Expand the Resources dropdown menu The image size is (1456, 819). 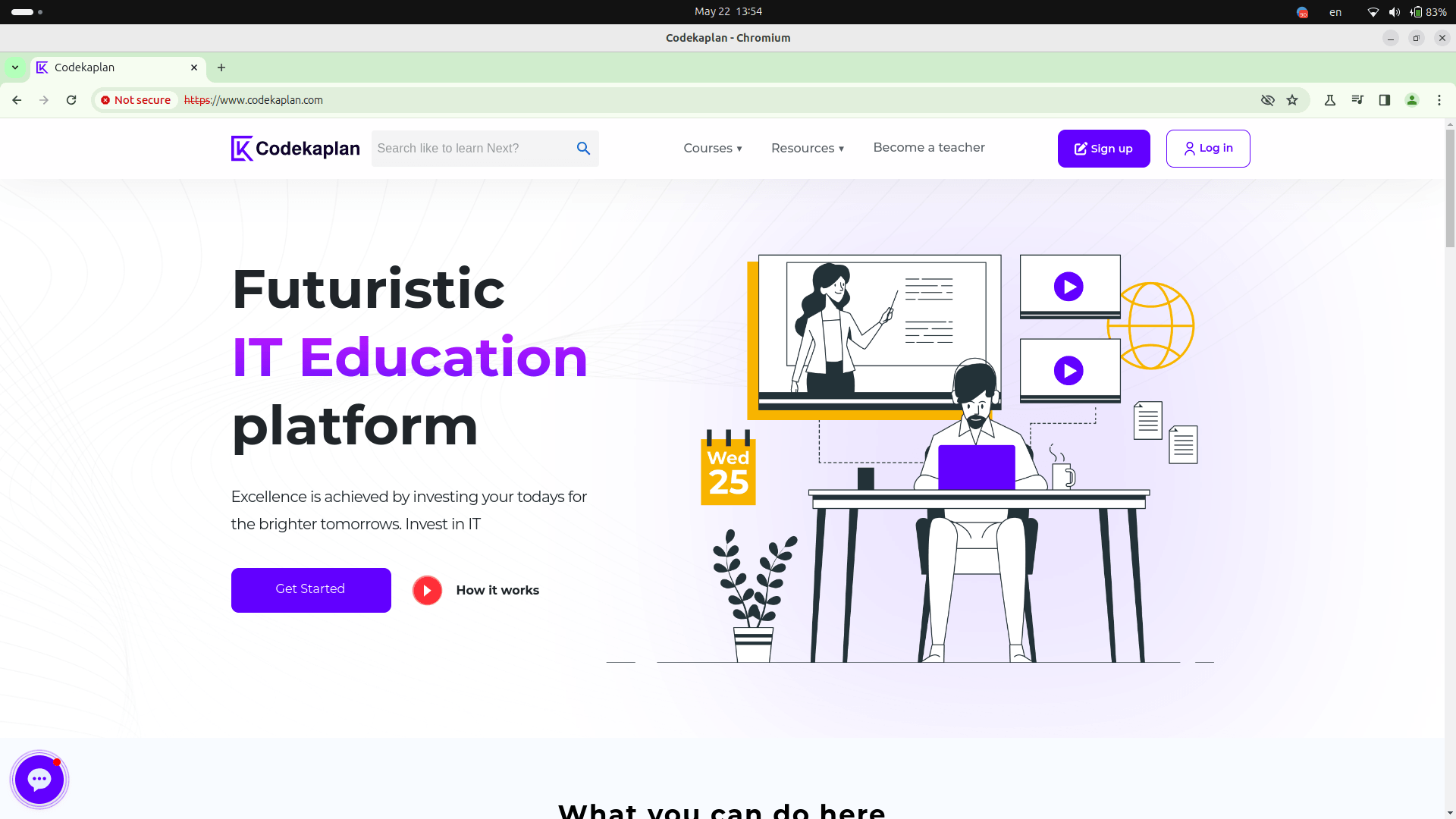coord(807,149)
